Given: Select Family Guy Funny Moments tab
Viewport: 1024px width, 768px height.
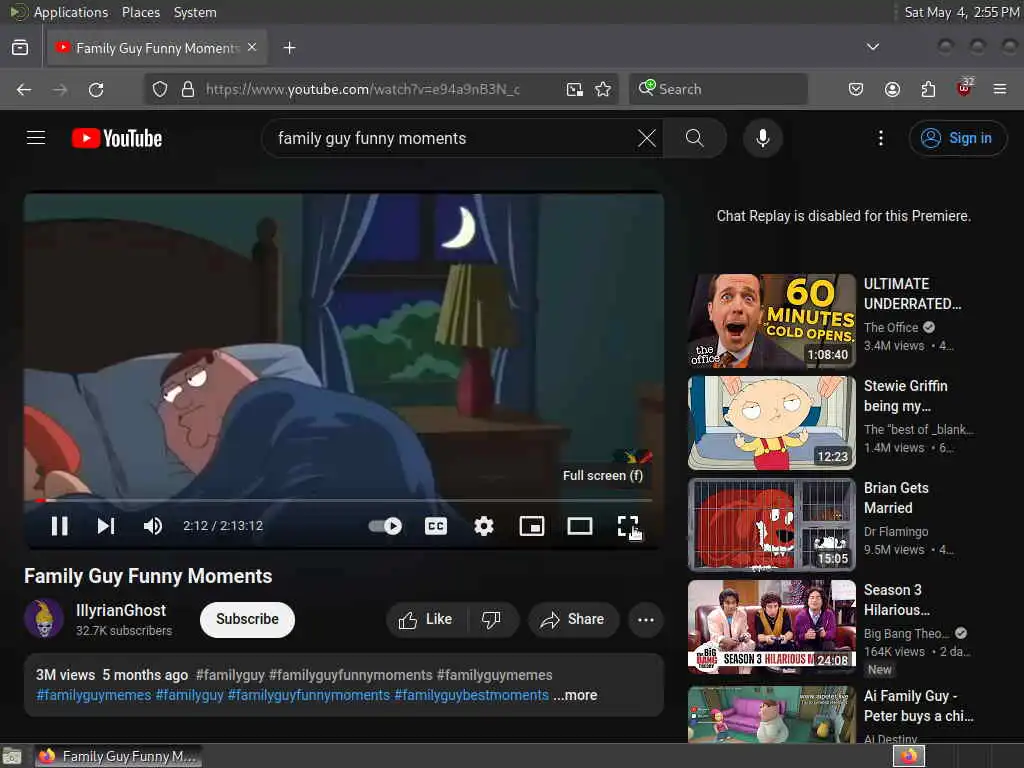Looking at the screenshot, I should pyautogui.click(x=157, y=48).
